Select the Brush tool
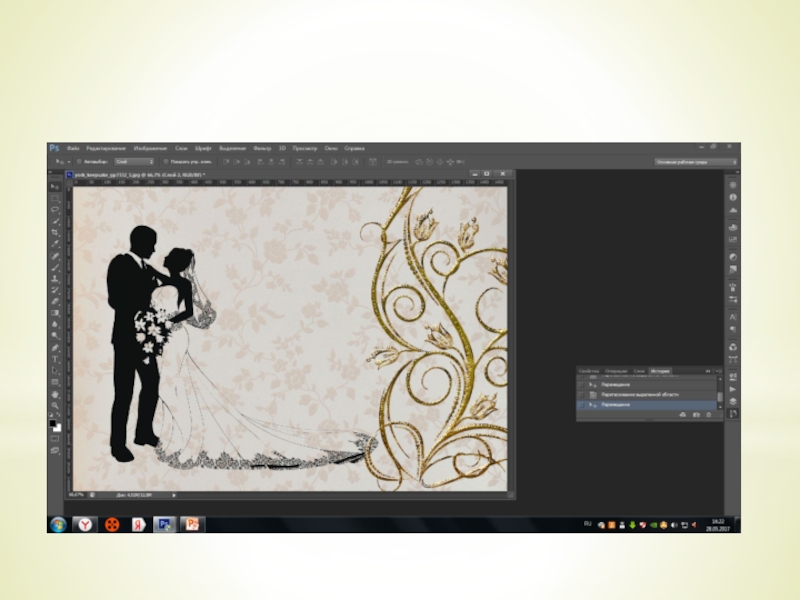 coord(55,267)
